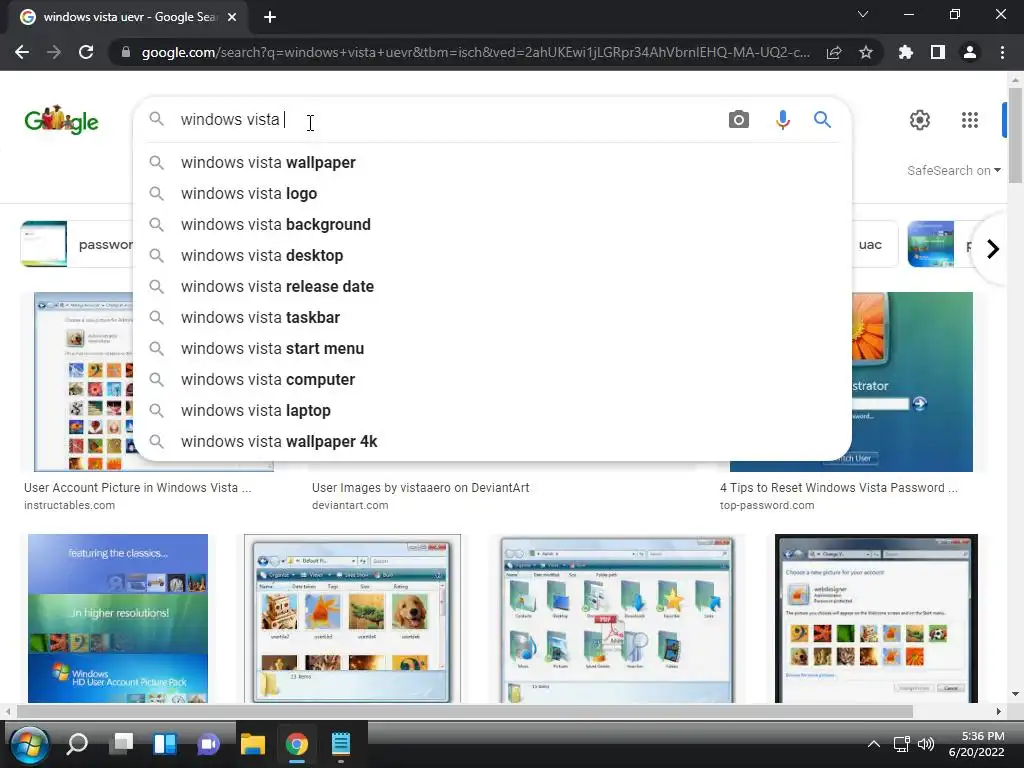This screenshot has height=768, width=1024.
Task: Open the Google apps grid
Action: (x=970, y=120)
